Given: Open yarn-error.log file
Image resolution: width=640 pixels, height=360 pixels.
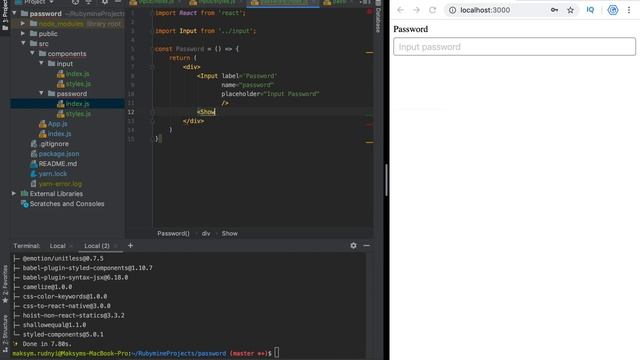Looking at the screenshot, I should tap(60, 184).
